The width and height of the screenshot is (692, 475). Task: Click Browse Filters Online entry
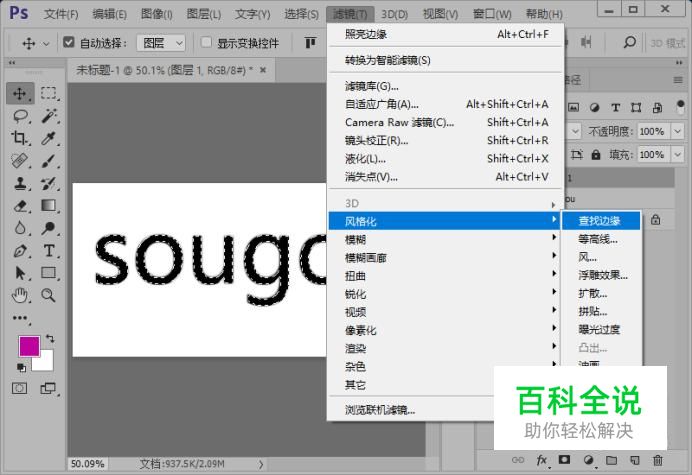pyautogui.click(x=411, y=410)
